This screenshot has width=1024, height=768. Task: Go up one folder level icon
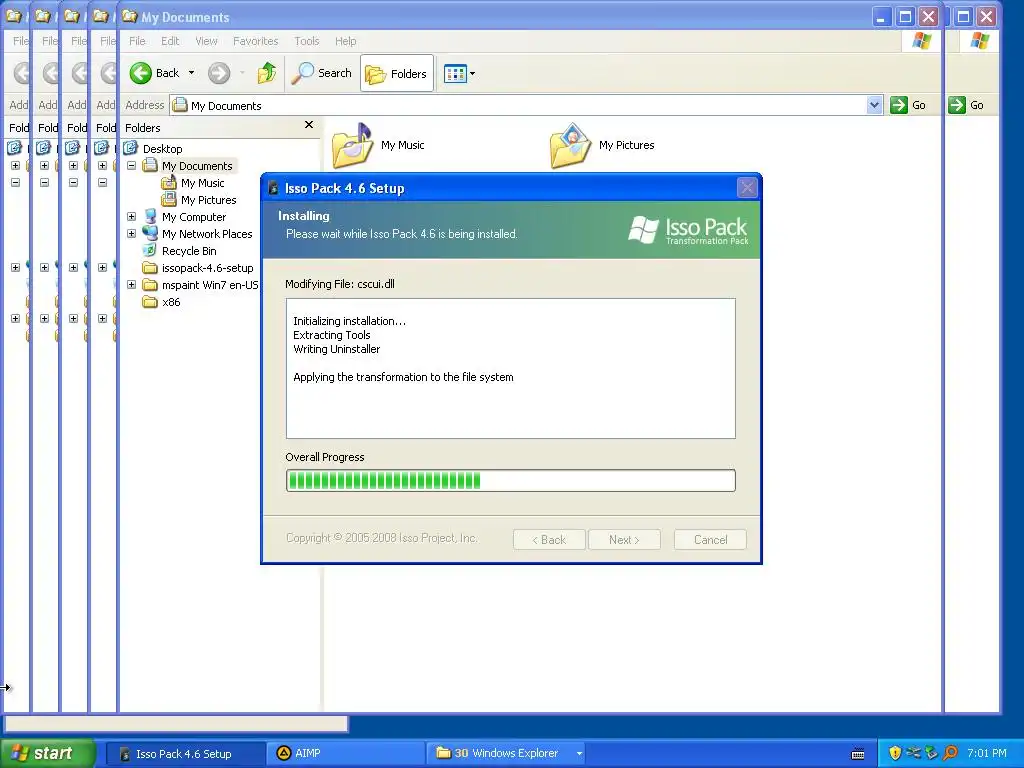(266, 73)
